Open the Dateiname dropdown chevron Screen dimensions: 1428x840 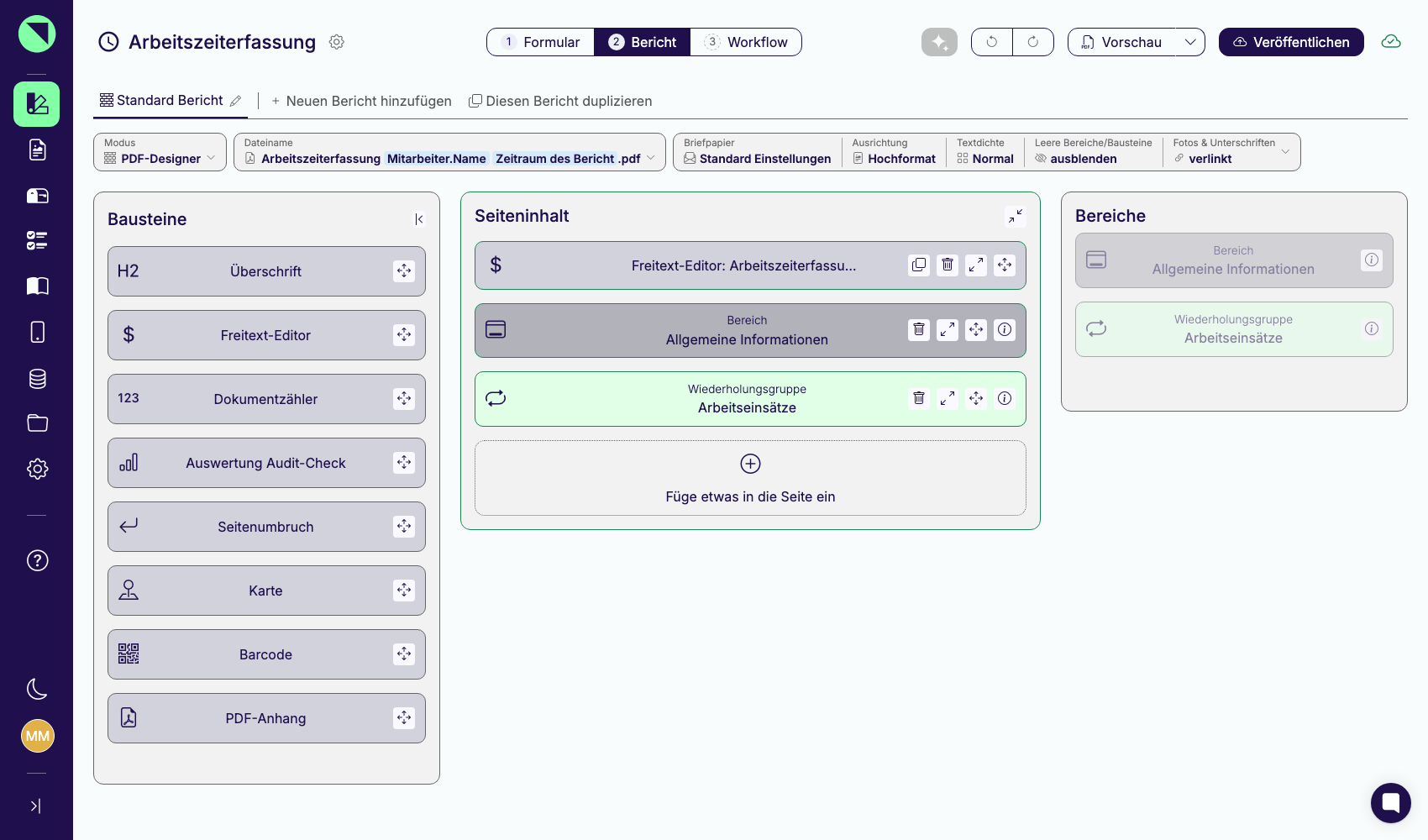(651, 158)
